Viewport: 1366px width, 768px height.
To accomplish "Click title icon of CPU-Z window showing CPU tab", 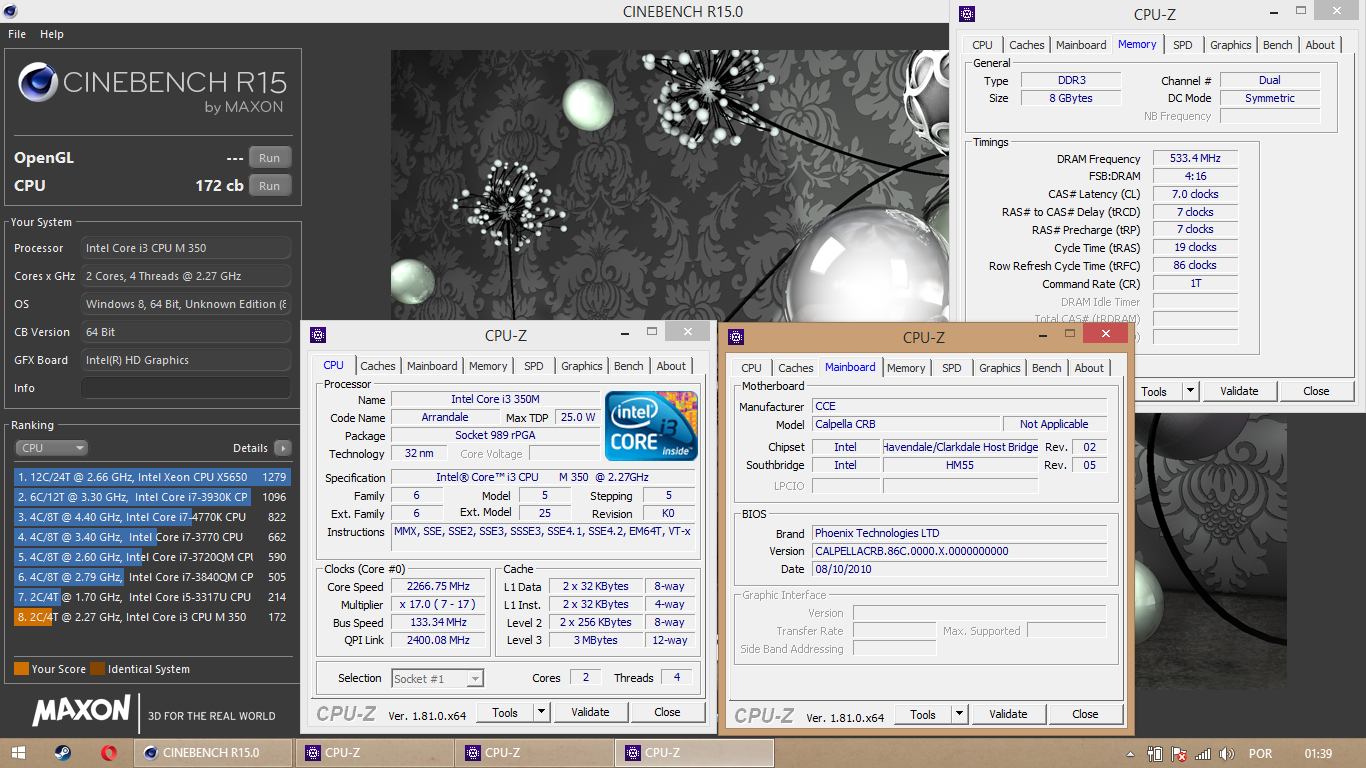I will [x=318, y=335].
